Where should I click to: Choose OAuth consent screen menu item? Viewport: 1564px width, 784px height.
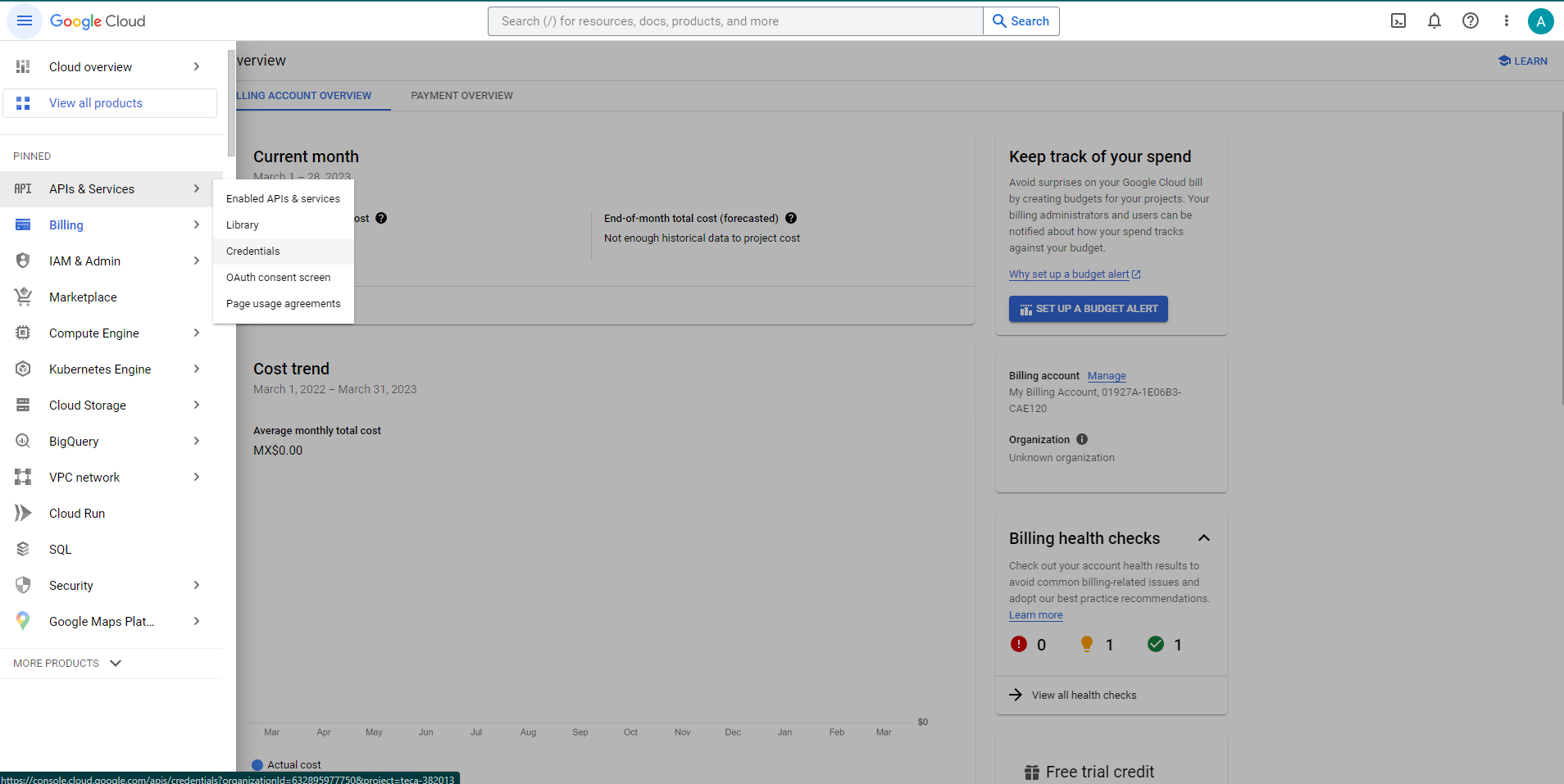point(279,278)
